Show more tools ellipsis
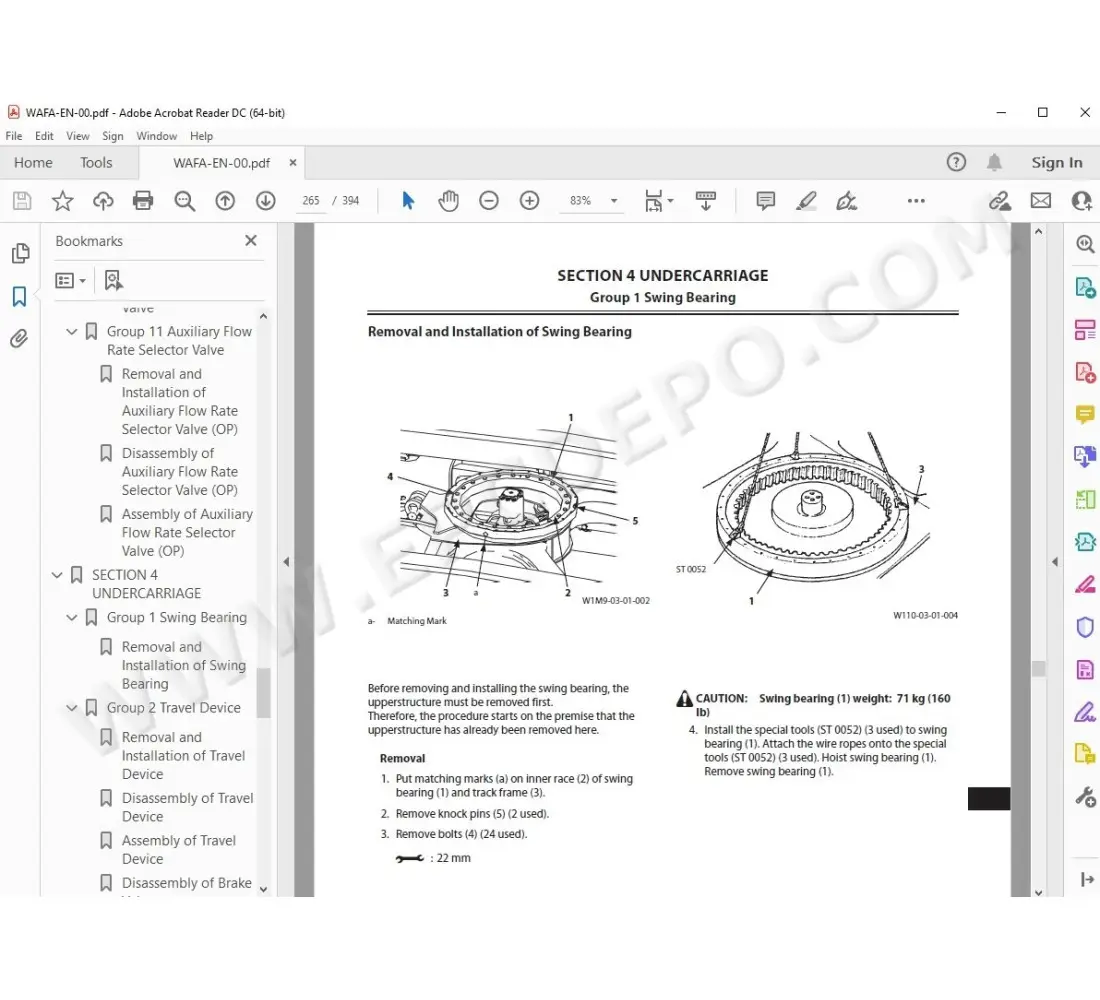 click(x=916, y=201)
